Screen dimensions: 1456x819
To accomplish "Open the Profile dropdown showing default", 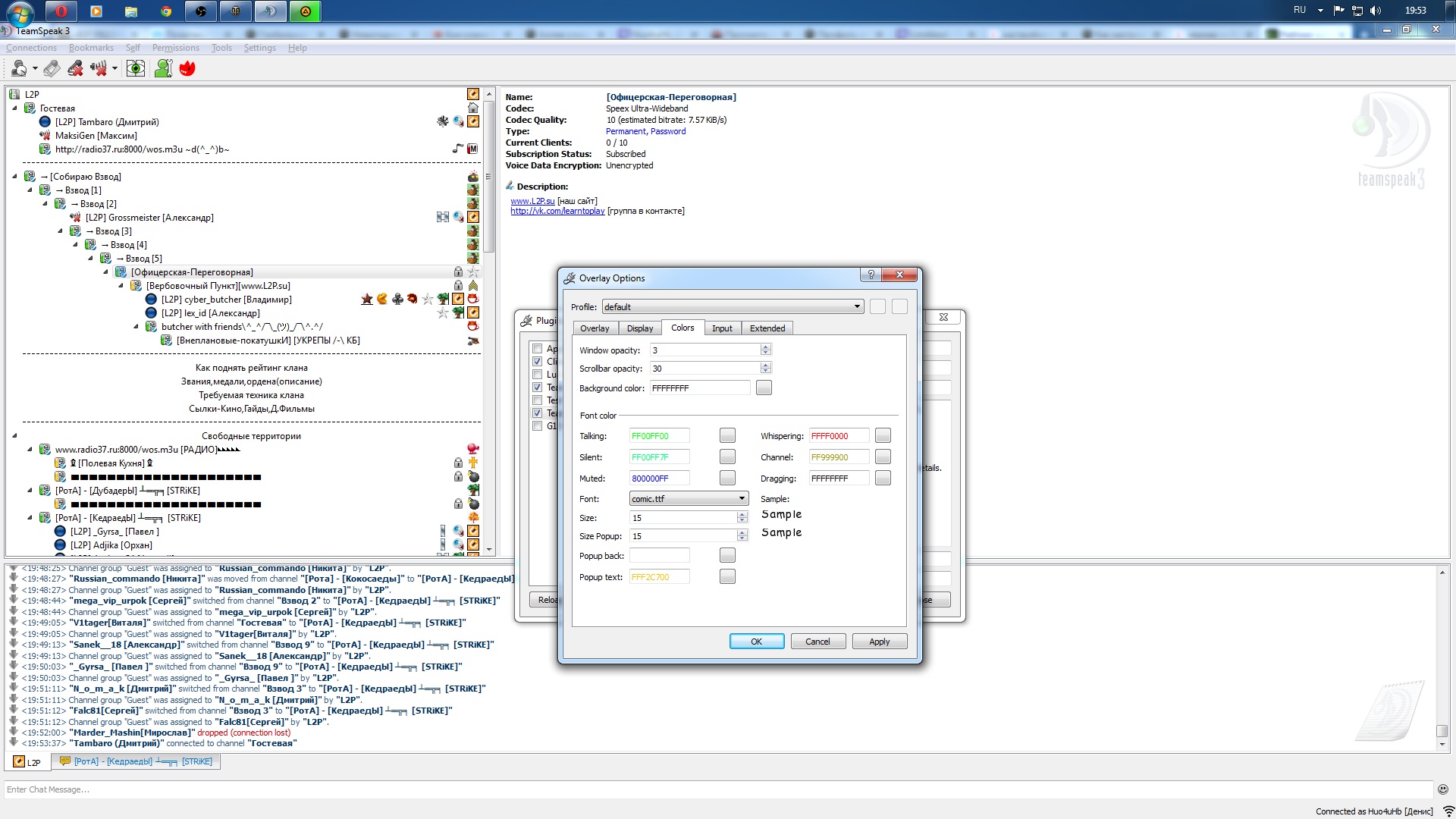I will 733,307.
